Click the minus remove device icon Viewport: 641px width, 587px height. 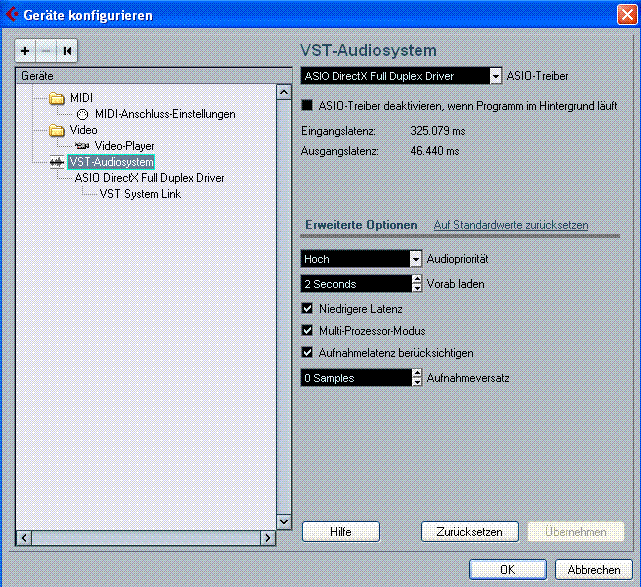click(46, 51)
